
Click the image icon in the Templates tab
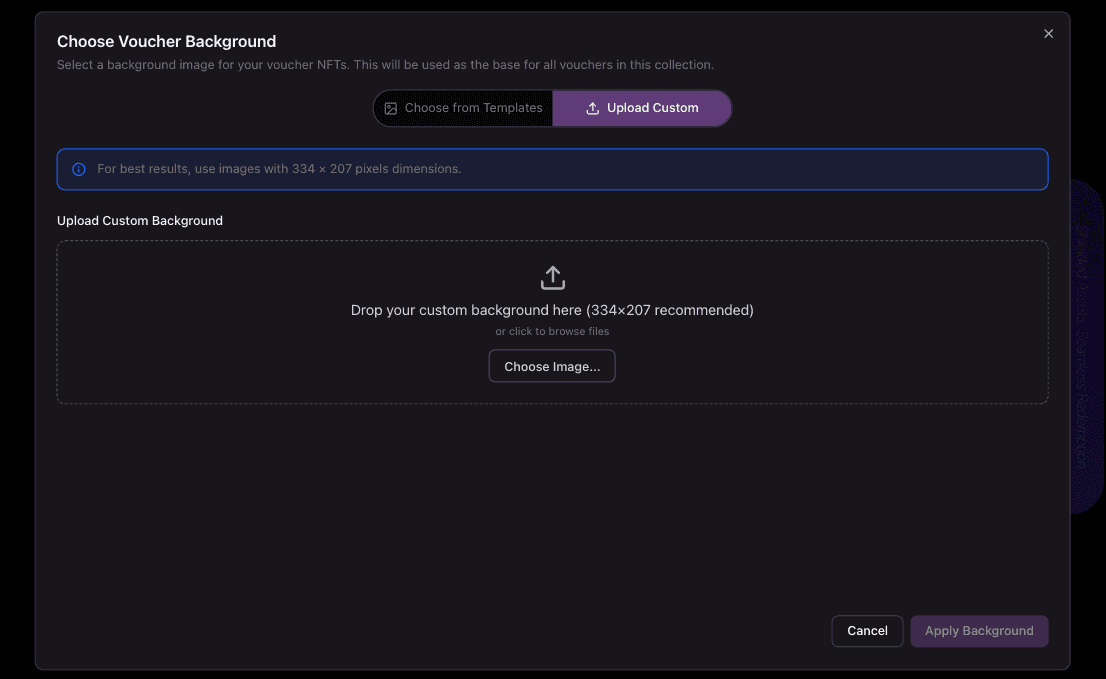(x=391, y=108)
